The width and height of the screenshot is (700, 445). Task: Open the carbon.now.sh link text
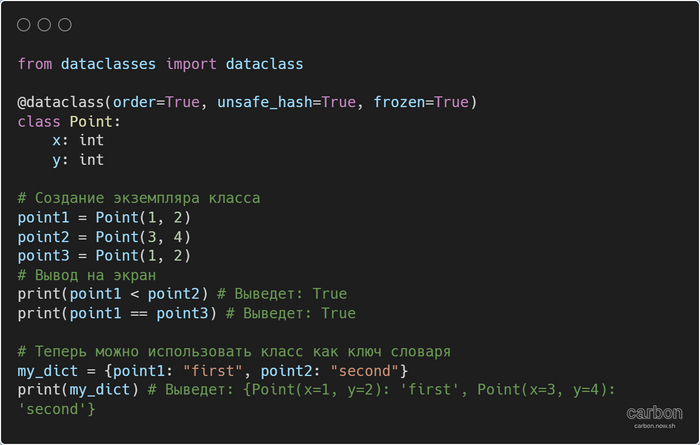click(654, 426)
